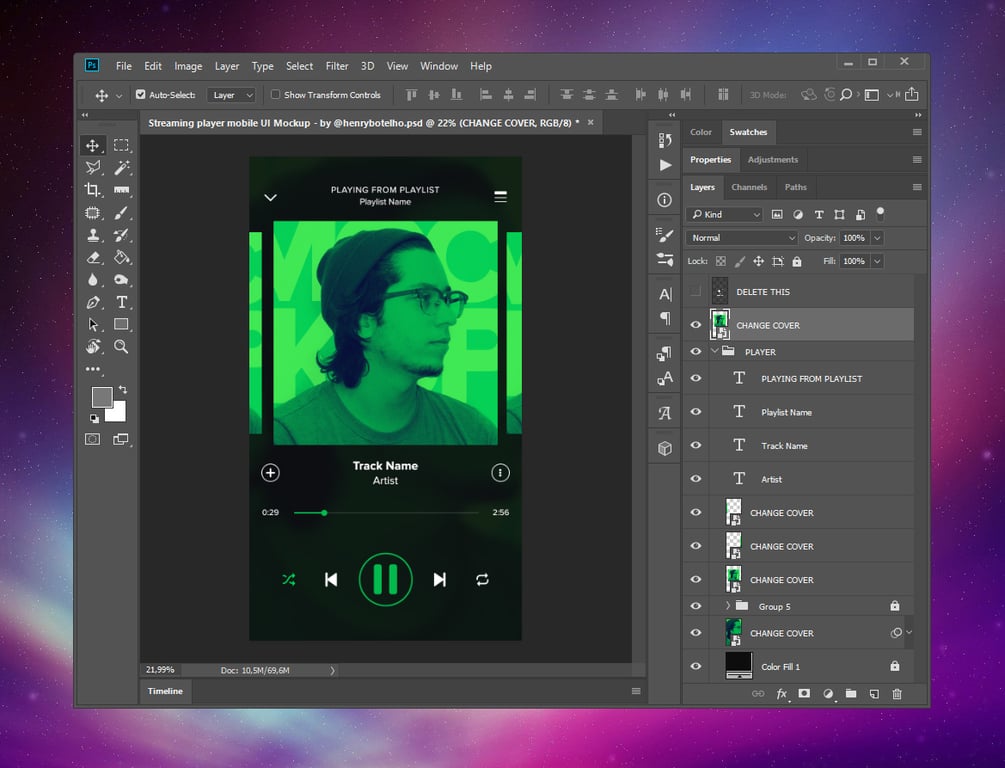Hide the Color Fill 1 layer
This screenshot has height=768, width=1005.
pos(695,667)
